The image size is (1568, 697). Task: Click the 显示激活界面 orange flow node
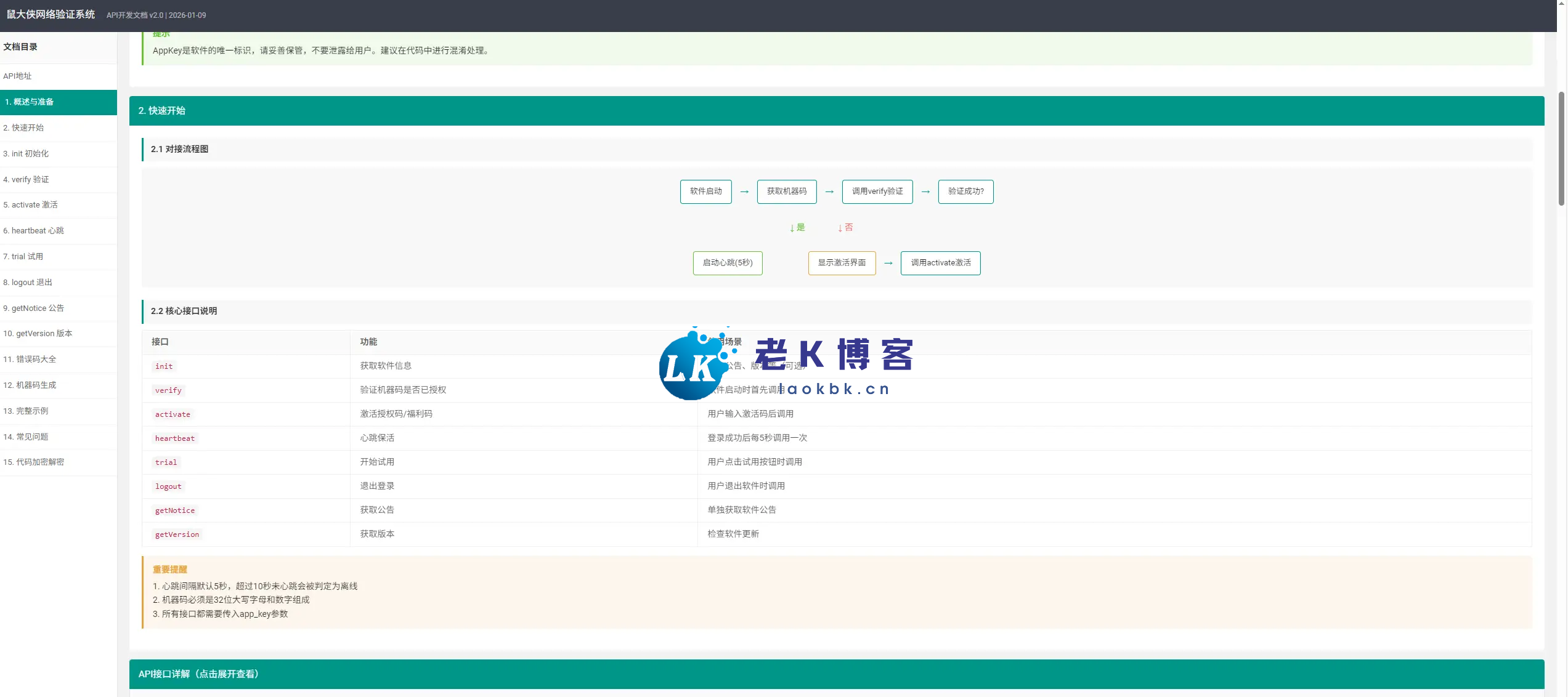point(841,263)
